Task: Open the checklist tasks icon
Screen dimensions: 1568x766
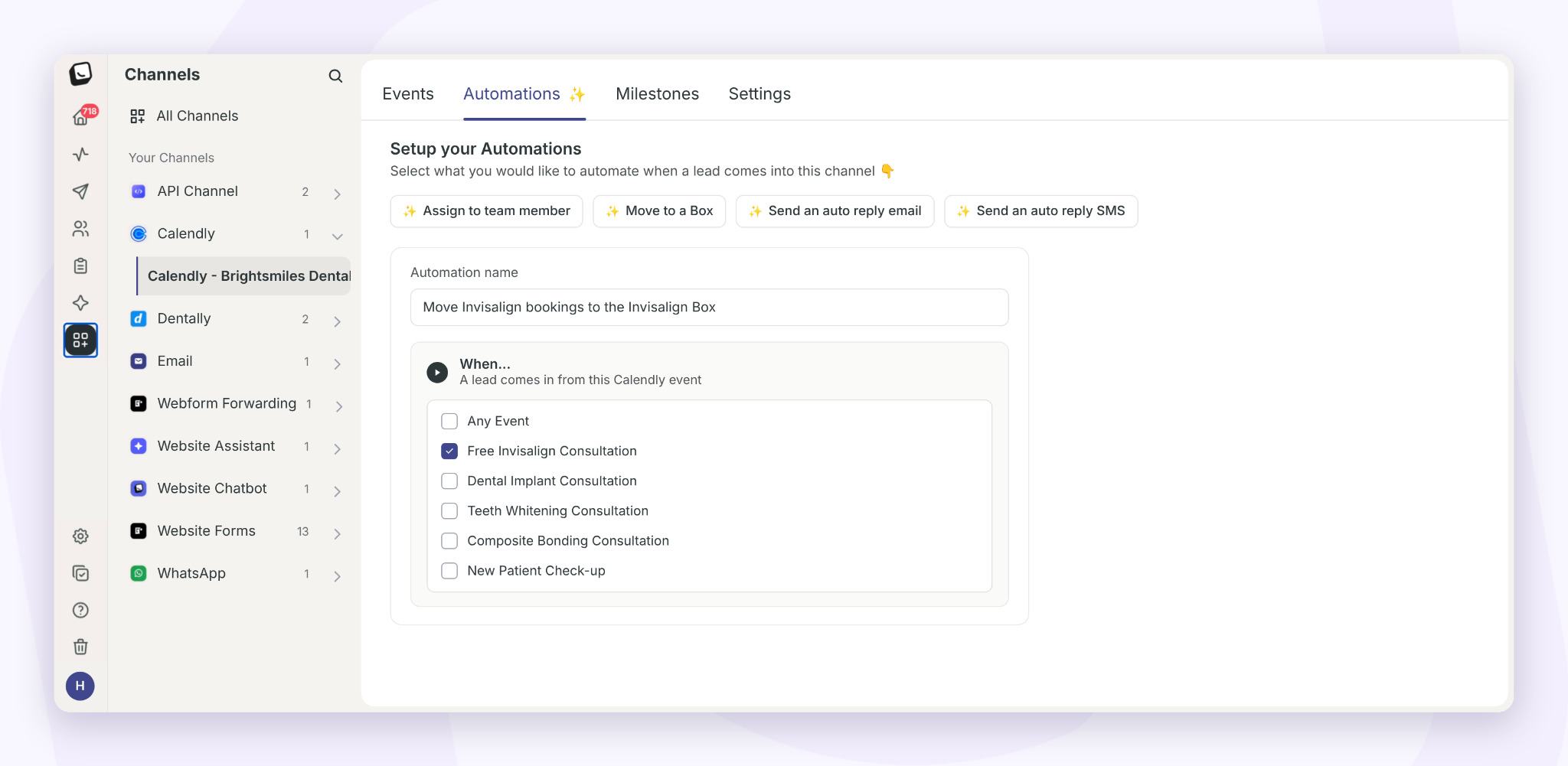Action: [x=80, y=573]
